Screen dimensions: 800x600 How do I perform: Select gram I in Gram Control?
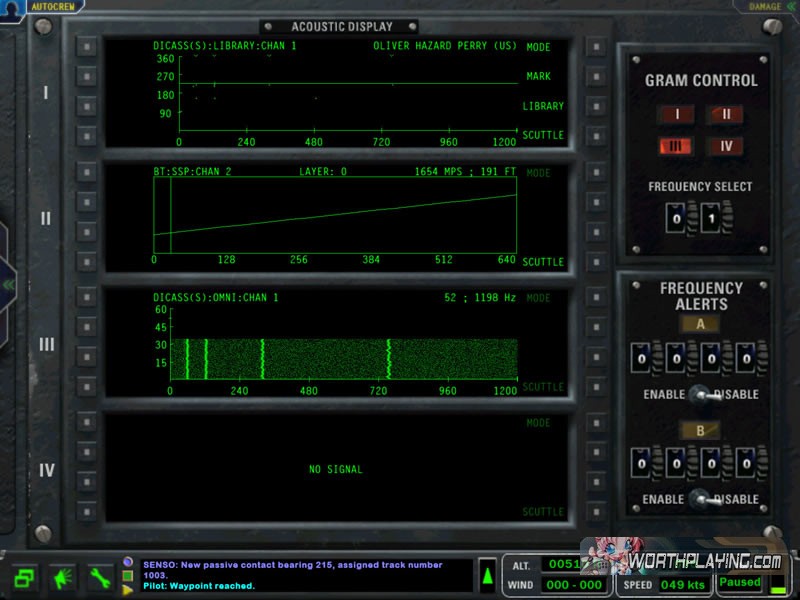coord(676,114)
